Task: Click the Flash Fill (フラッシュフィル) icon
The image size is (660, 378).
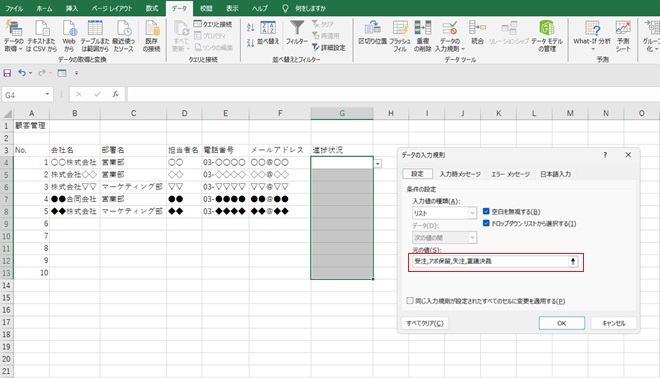Action: point(399,36)
